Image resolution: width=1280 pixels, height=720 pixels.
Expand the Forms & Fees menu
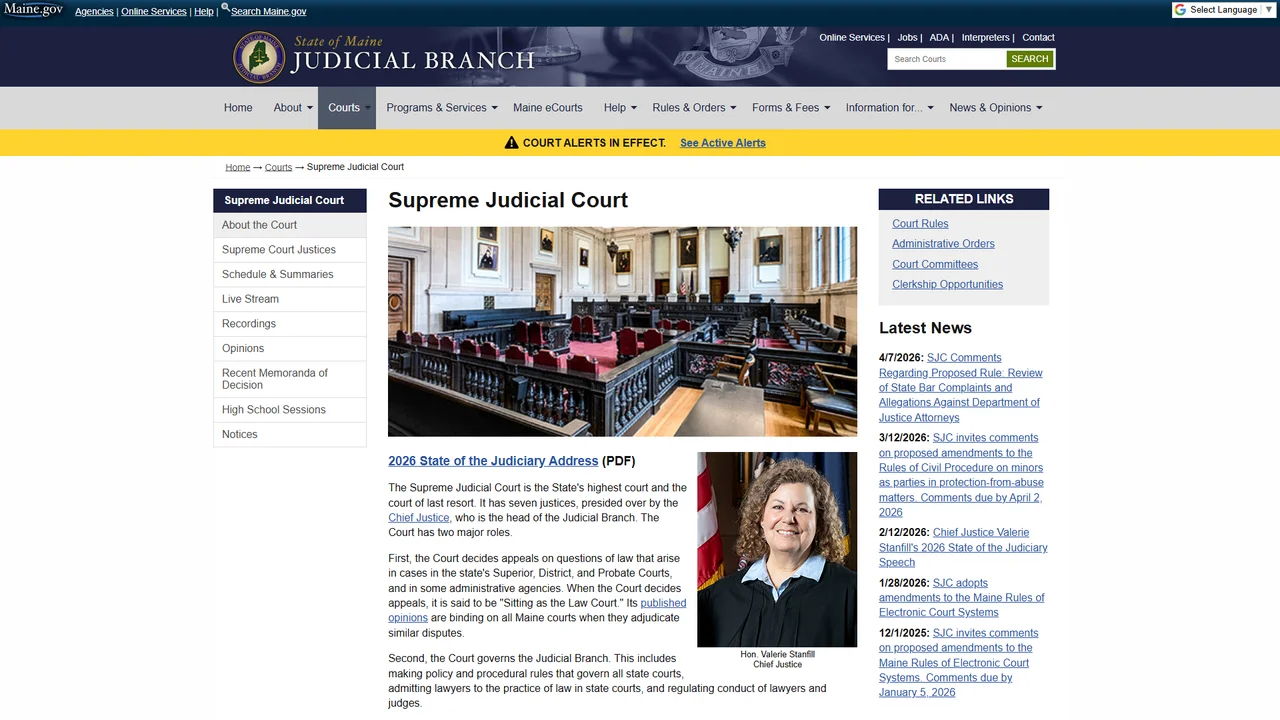point(791,108)
